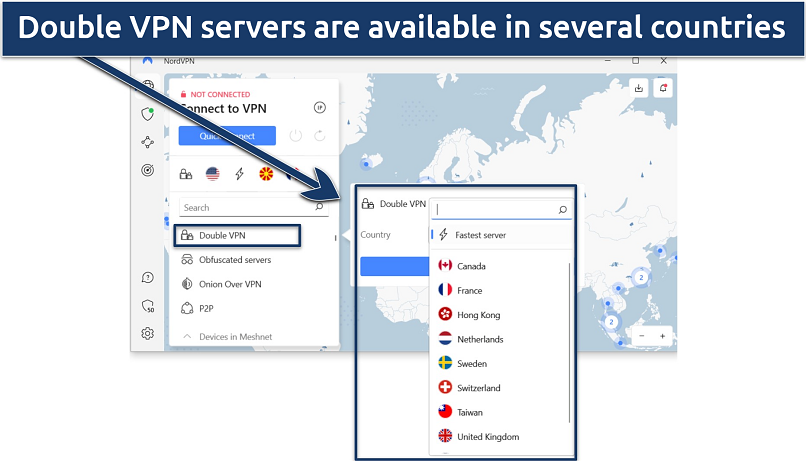Choose Fastest server option
Screen dimensions: 806x461
[501, 235]
